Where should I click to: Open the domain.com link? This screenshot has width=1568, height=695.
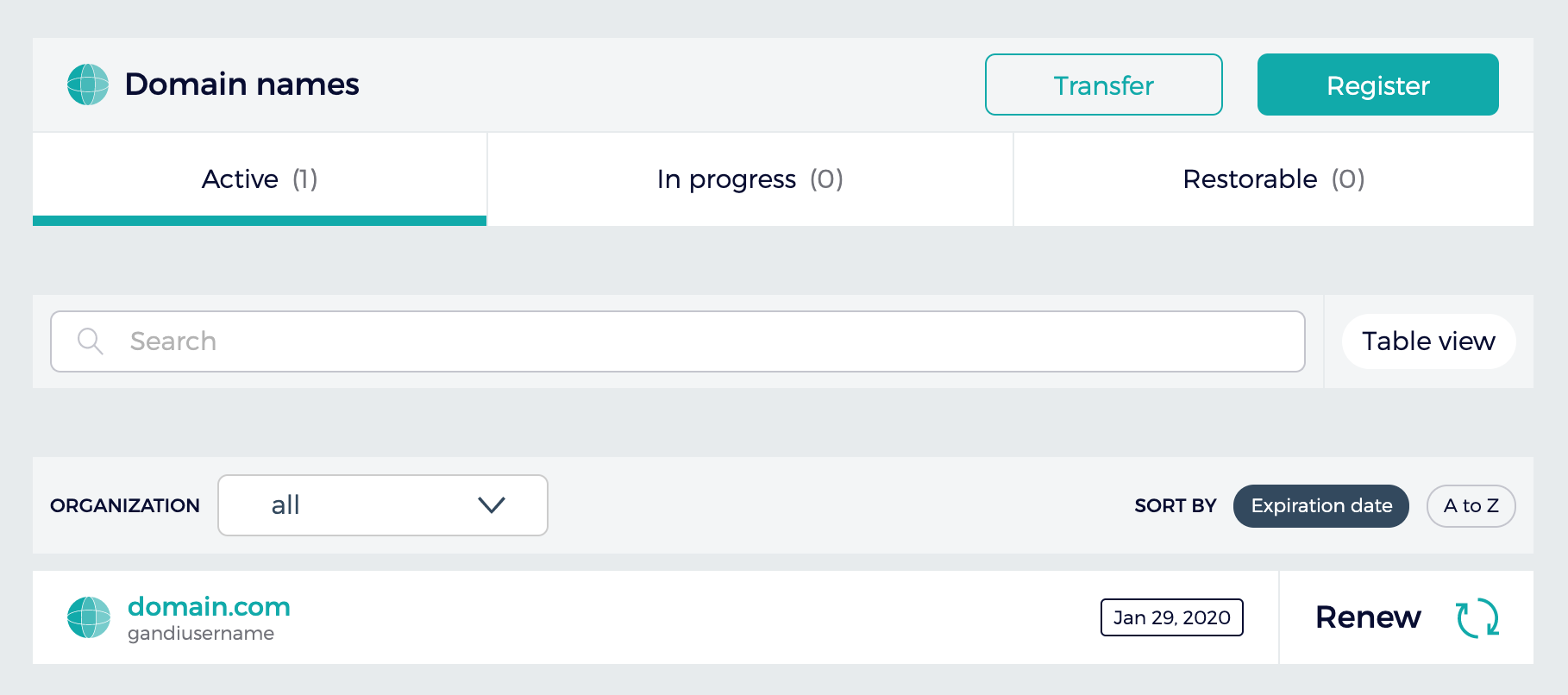[209, 606]
